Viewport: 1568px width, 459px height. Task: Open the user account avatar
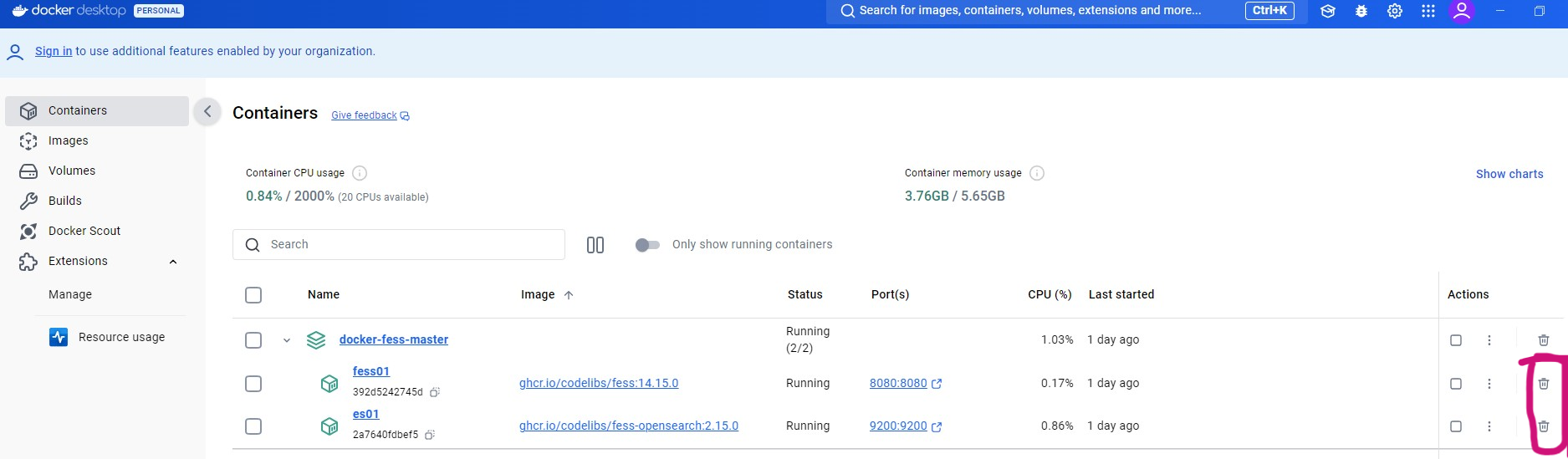pyautogui.click(x=1462, y=11)
